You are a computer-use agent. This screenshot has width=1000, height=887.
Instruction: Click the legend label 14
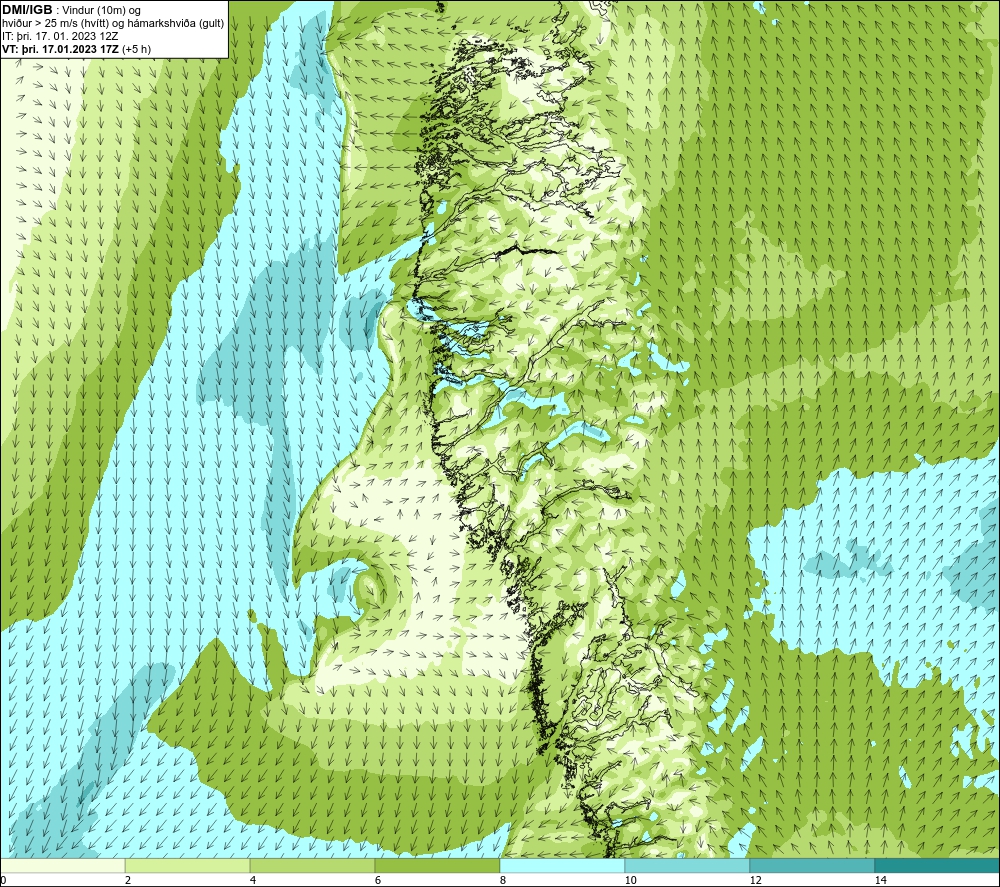[x=881, y=880]
